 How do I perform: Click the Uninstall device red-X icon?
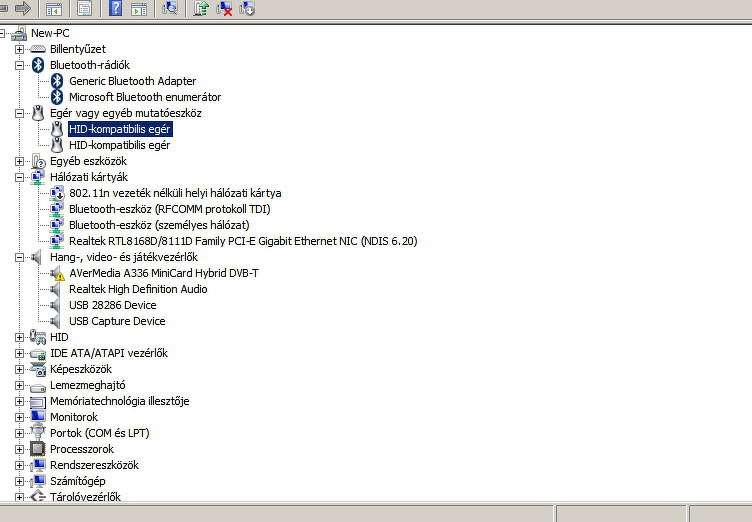coord(224,8)
